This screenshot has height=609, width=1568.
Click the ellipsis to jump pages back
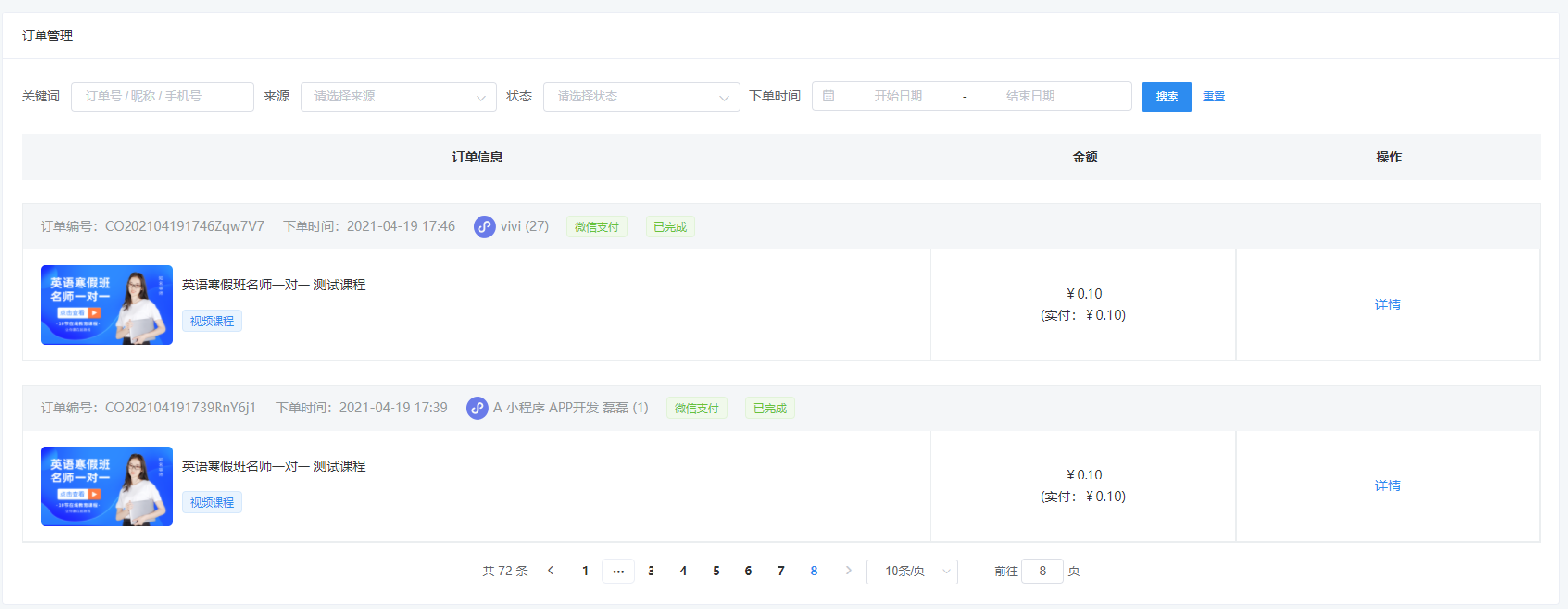tap(618, 571)
